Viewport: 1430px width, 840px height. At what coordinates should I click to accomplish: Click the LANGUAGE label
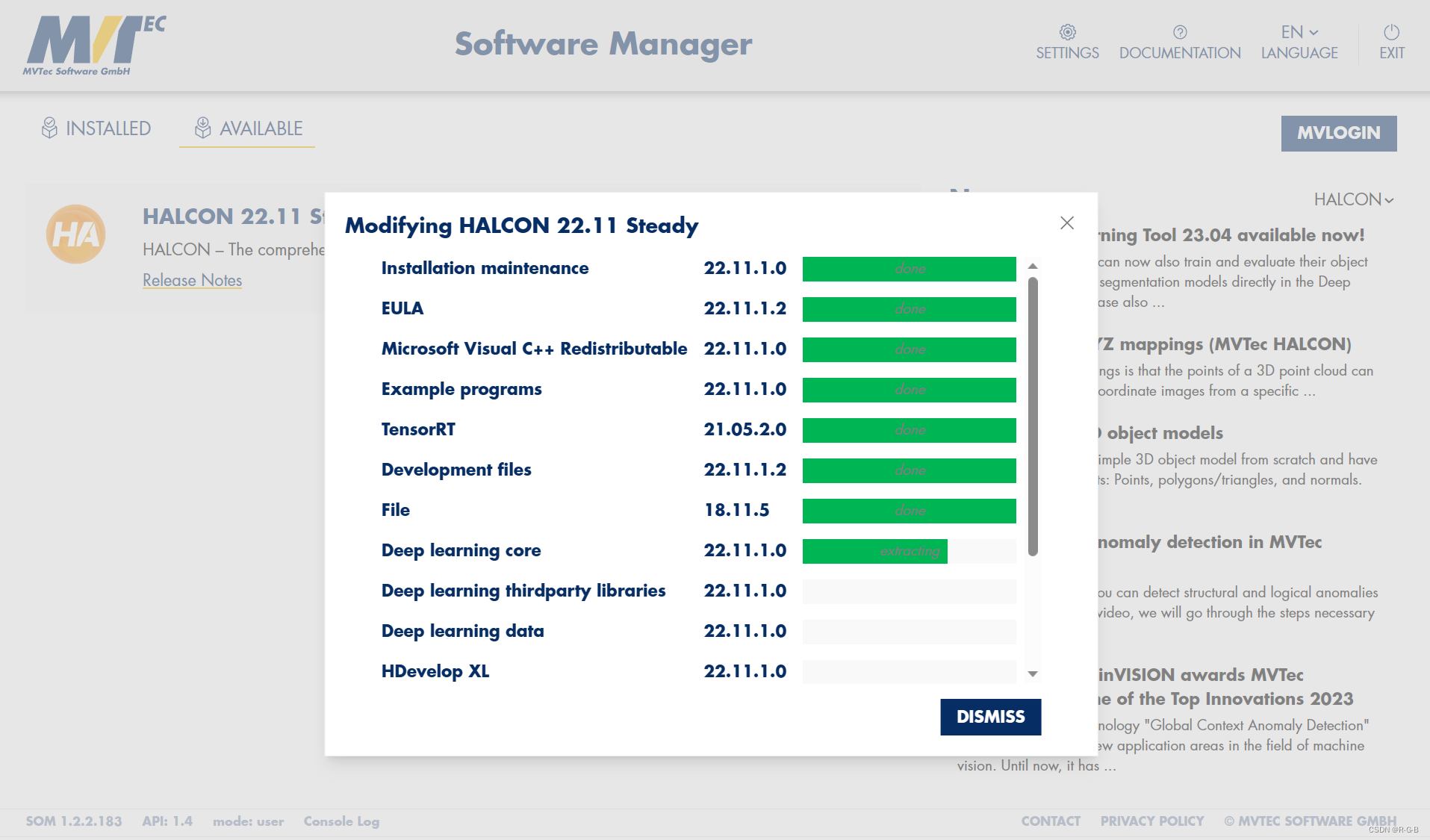(x=1299, y=53)
